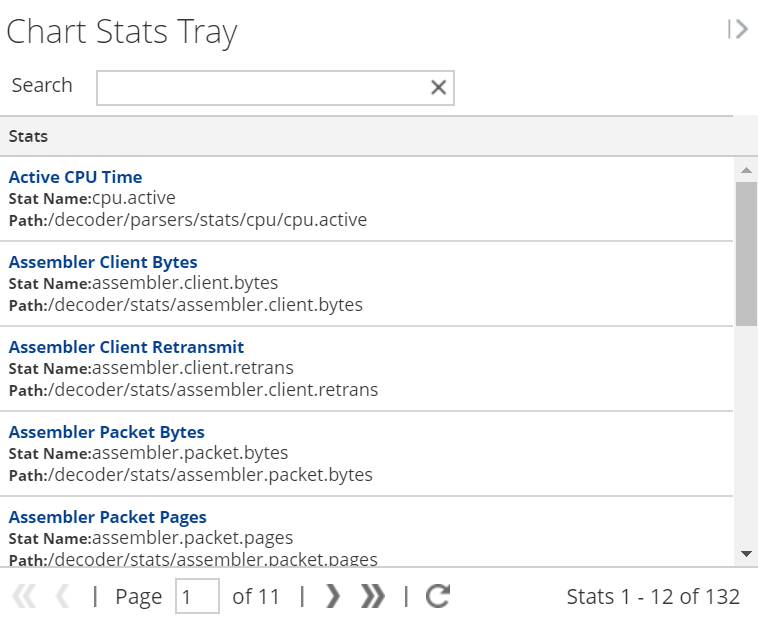Open the Assembler Client Retransmit stat

[x=126, y=347]
